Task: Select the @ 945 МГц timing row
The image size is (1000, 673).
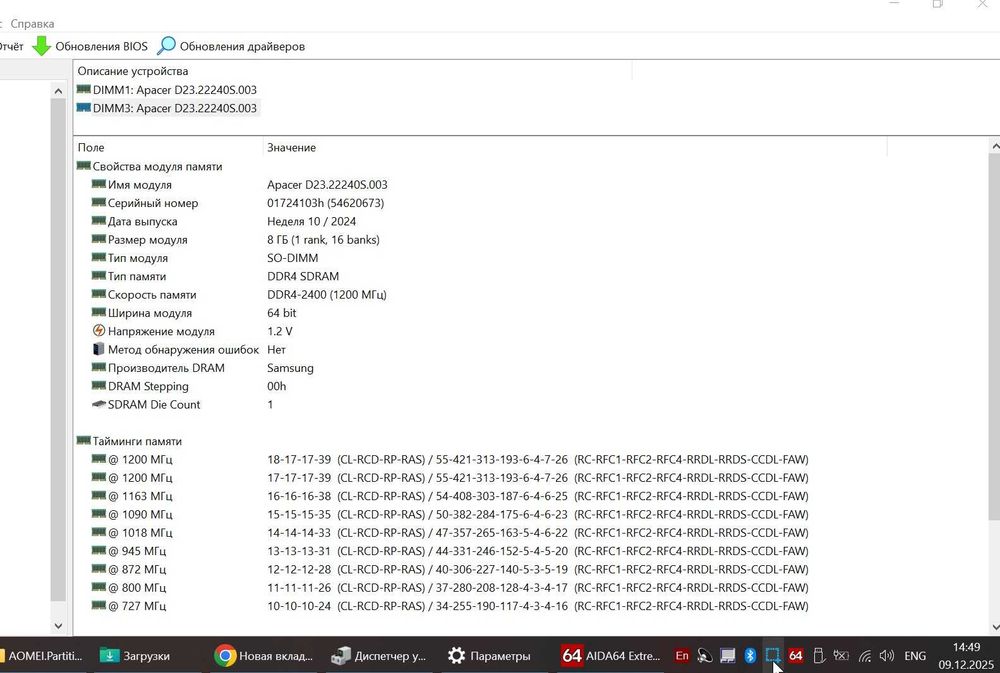Action: click(450, 551)
